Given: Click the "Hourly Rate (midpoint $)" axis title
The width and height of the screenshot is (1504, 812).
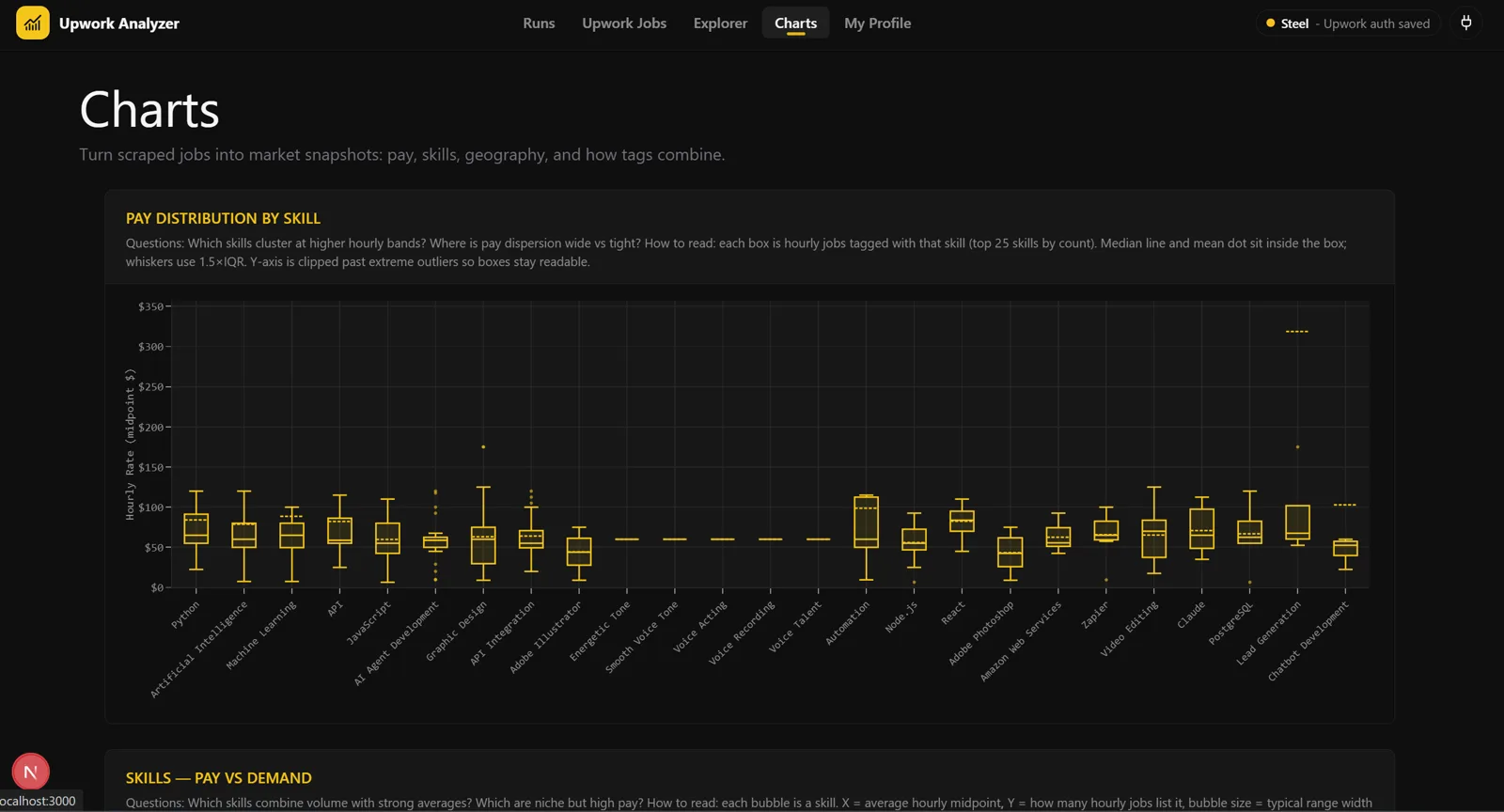Looking at the screenshot, I should [130, 445].
